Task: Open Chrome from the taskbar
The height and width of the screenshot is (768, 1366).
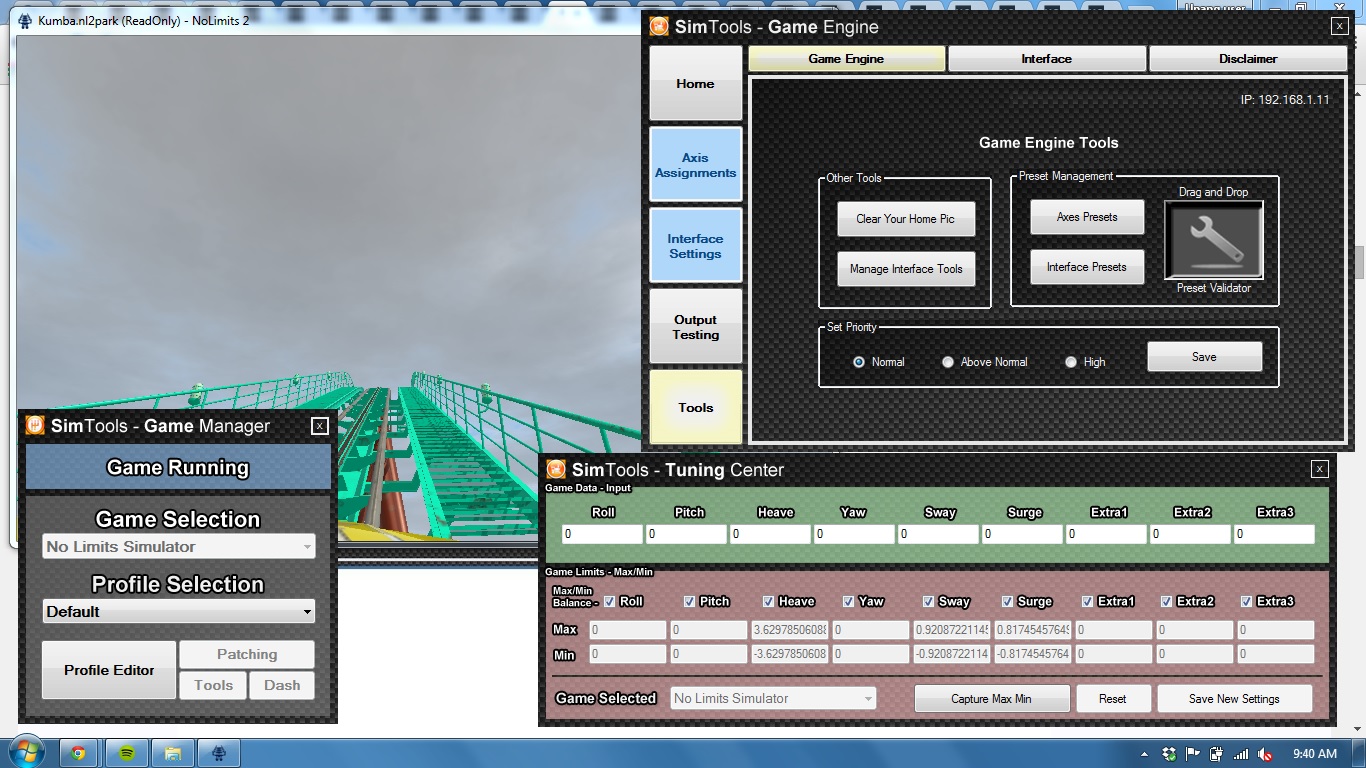Action: pos(79,753)
